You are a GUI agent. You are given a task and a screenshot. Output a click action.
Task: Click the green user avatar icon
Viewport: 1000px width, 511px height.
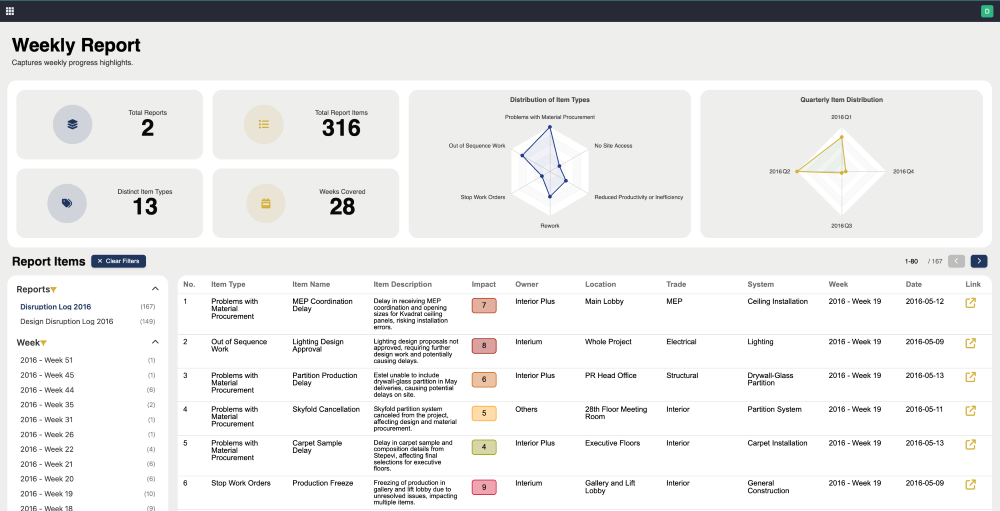point(986,11)
